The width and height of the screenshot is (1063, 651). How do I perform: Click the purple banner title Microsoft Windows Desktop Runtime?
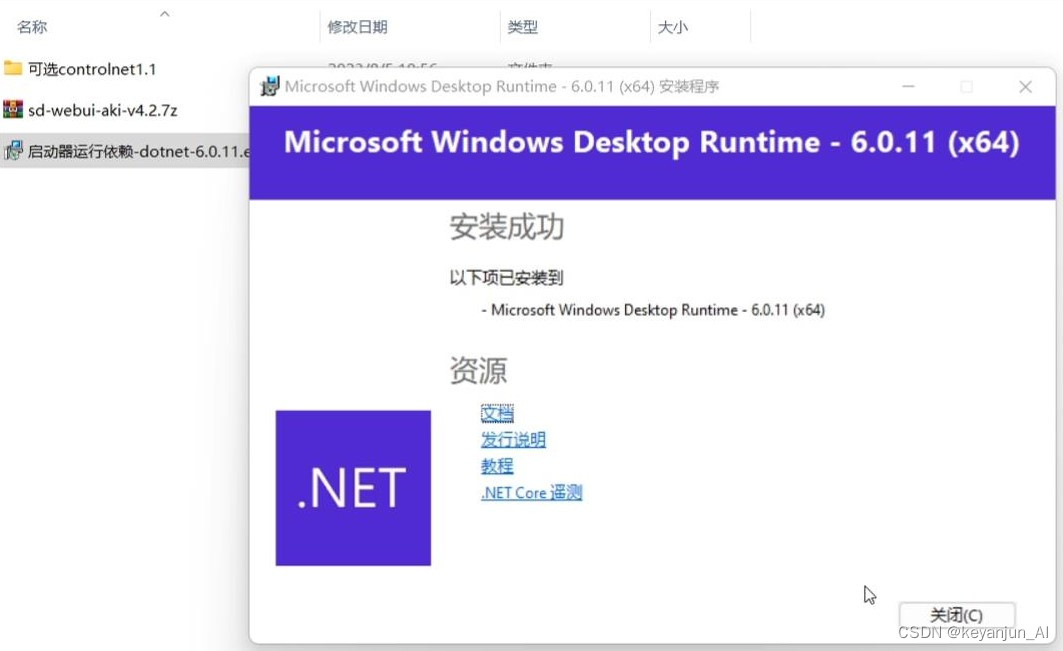(651, 142)
